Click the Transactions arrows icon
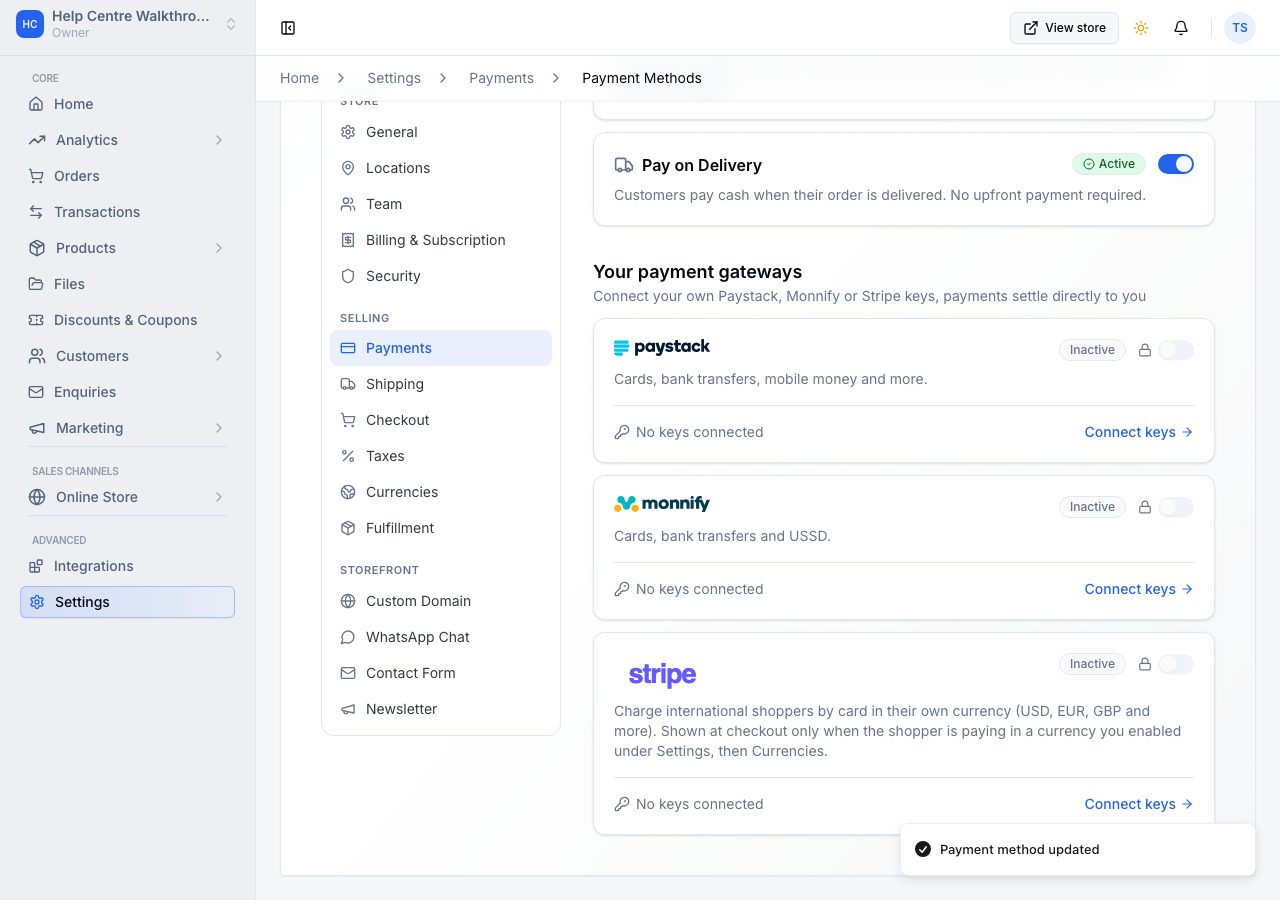 click(x=36, y=212)
